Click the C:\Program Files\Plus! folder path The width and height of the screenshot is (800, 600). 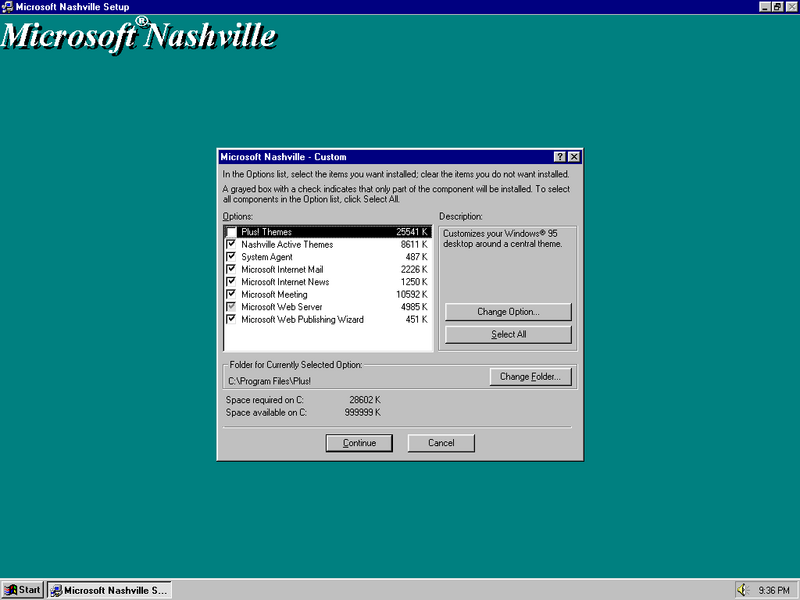269,381
